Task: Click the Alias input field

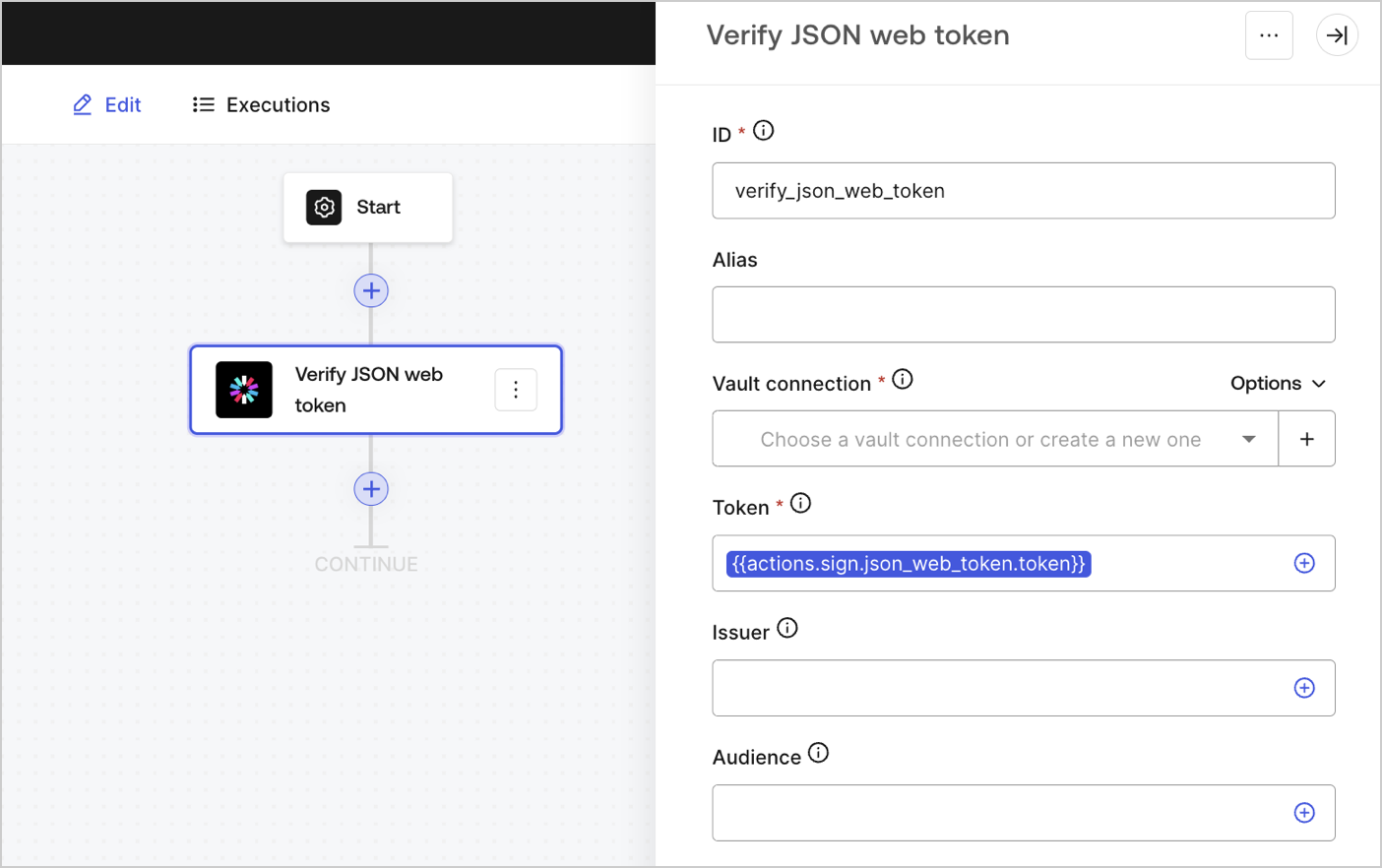Action: pos(1024,315)
